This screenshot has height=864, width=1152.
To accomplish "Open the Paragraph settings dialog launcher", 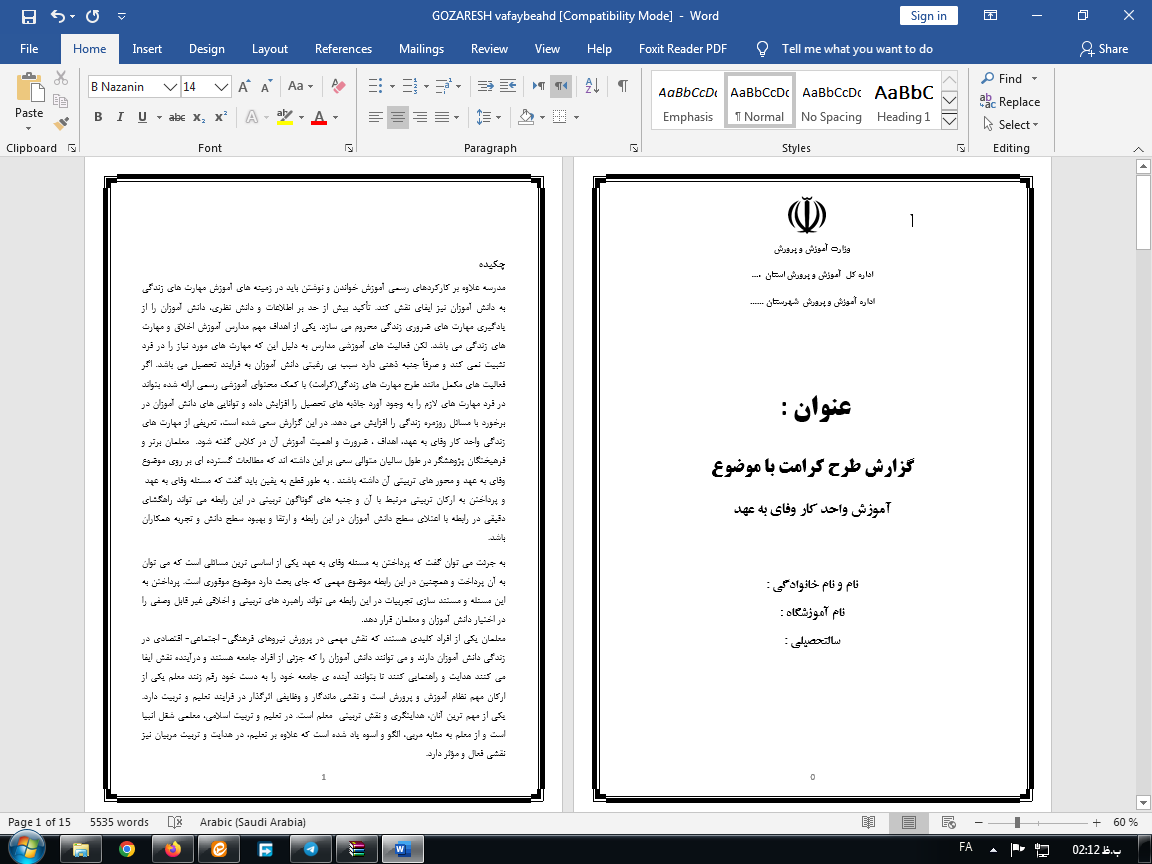I will pos(634,148).
